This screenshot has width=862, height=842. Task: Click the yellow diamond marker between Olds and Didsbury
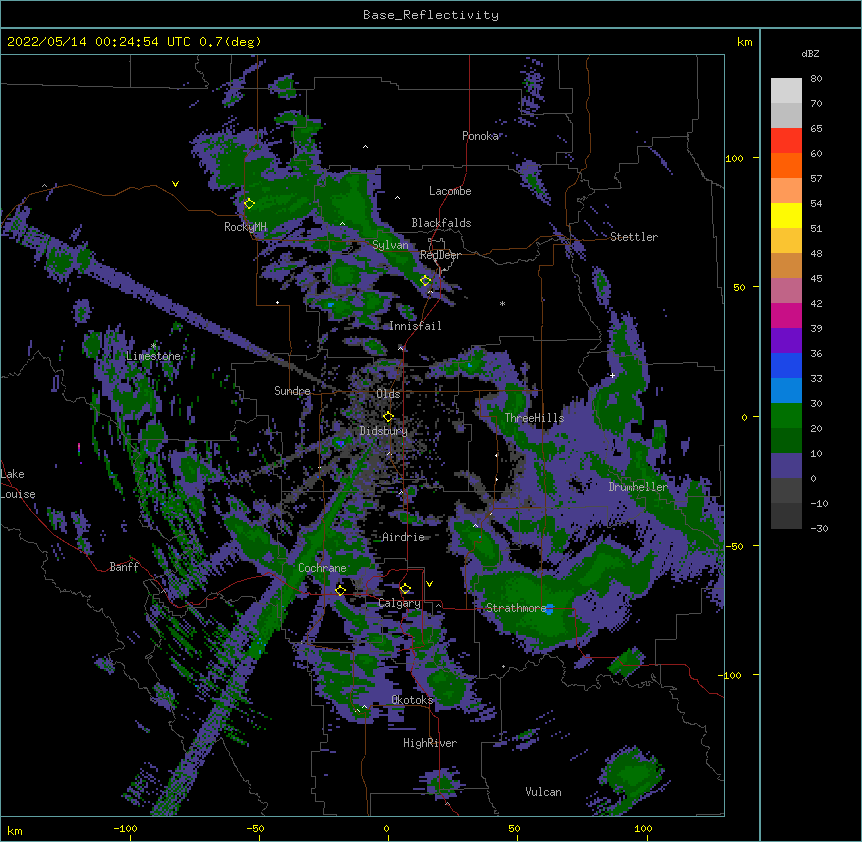(x=388, y=417)
